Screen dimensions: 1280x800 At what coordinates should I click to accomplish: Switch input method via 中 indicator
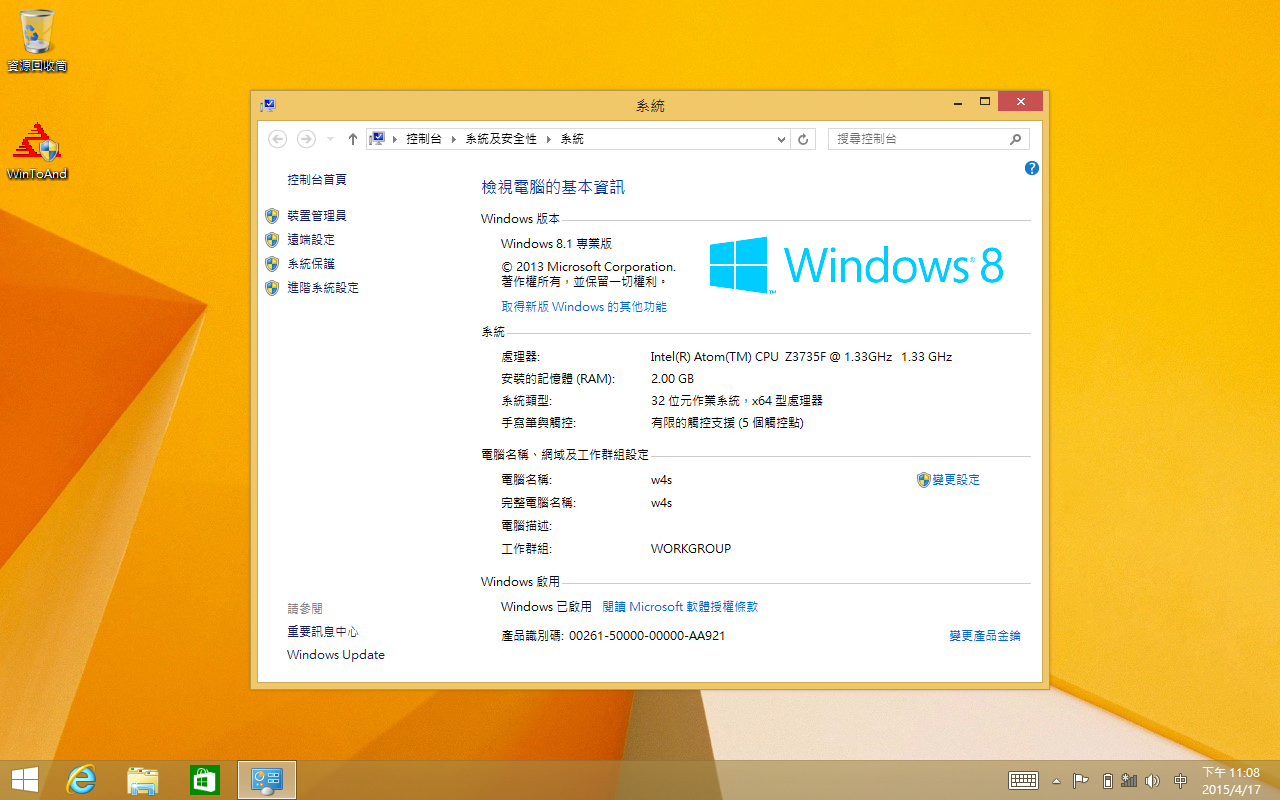(1181, 781)
